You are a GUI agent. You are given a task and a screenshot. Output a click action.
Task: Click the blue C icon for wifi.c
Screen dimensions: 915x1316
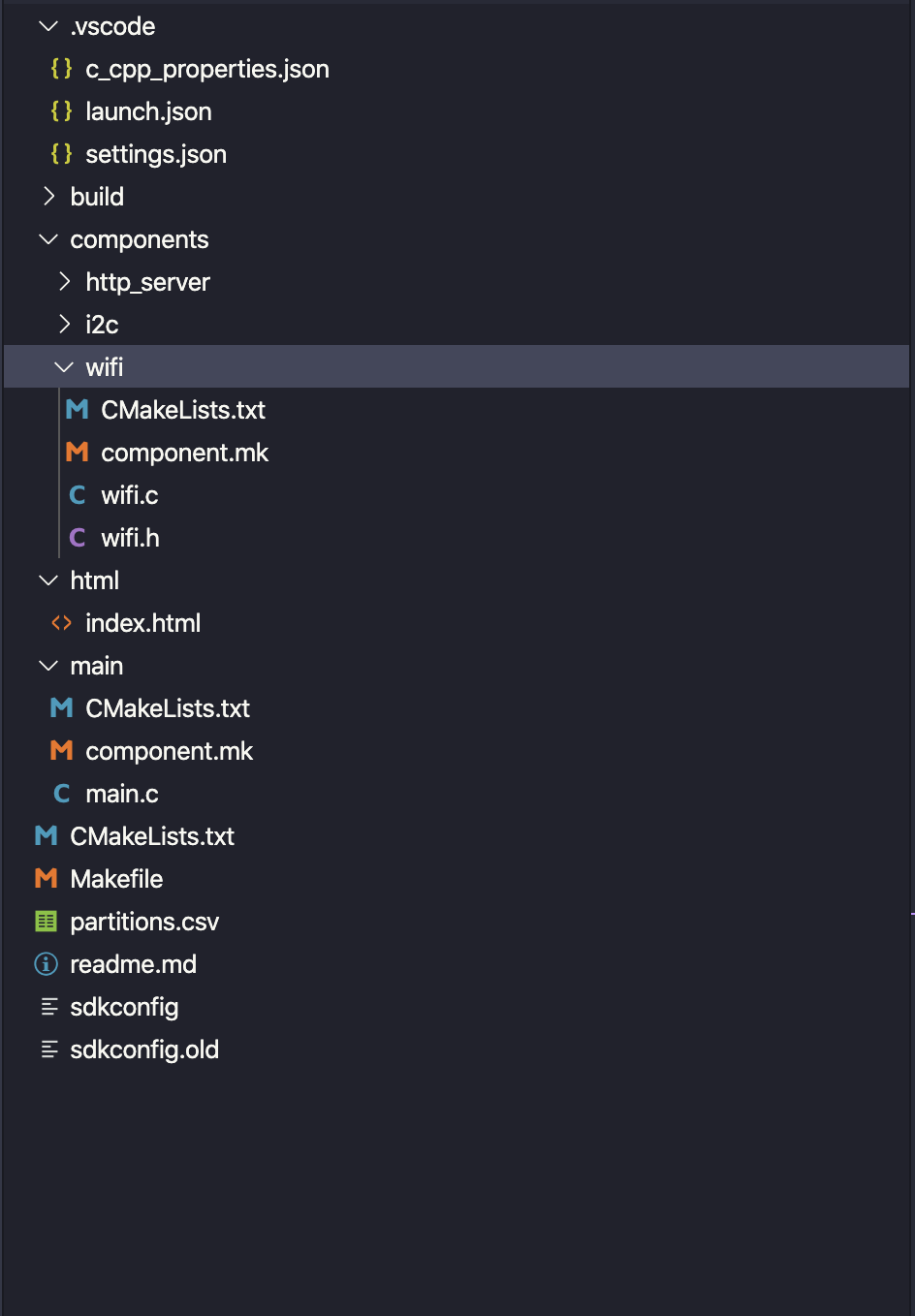pos(77,495)
